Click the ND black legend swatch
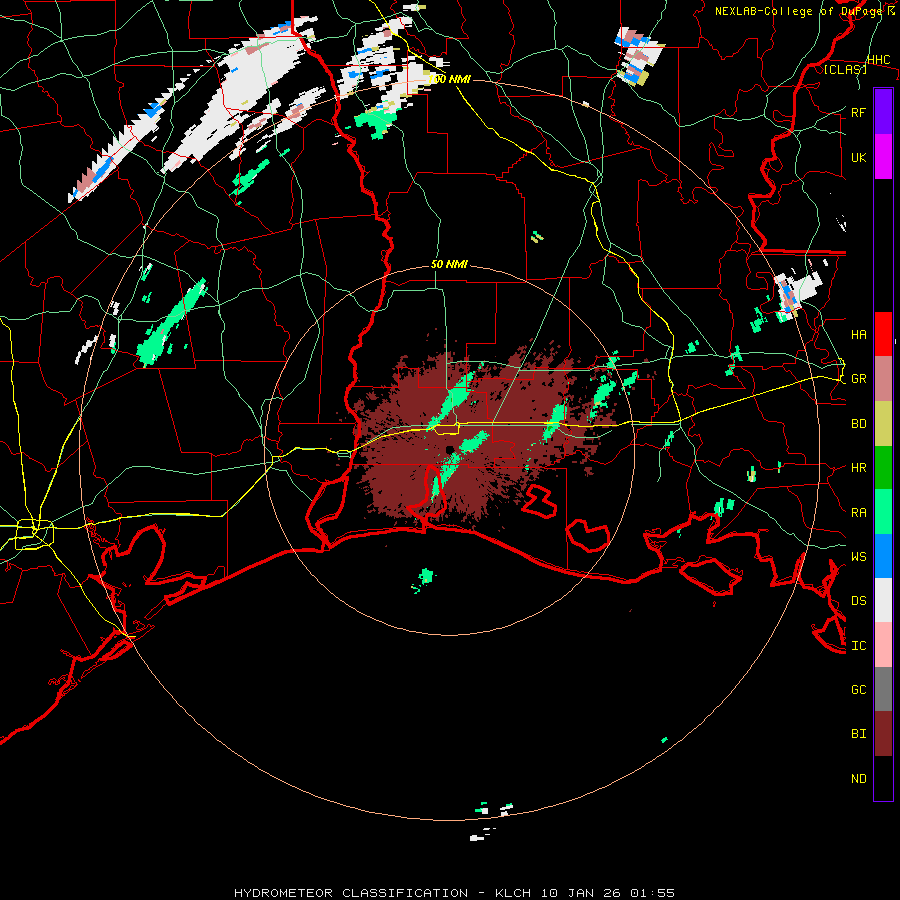Screen dimensions: 900x900 pyautogui.click(x=883, y=778)
